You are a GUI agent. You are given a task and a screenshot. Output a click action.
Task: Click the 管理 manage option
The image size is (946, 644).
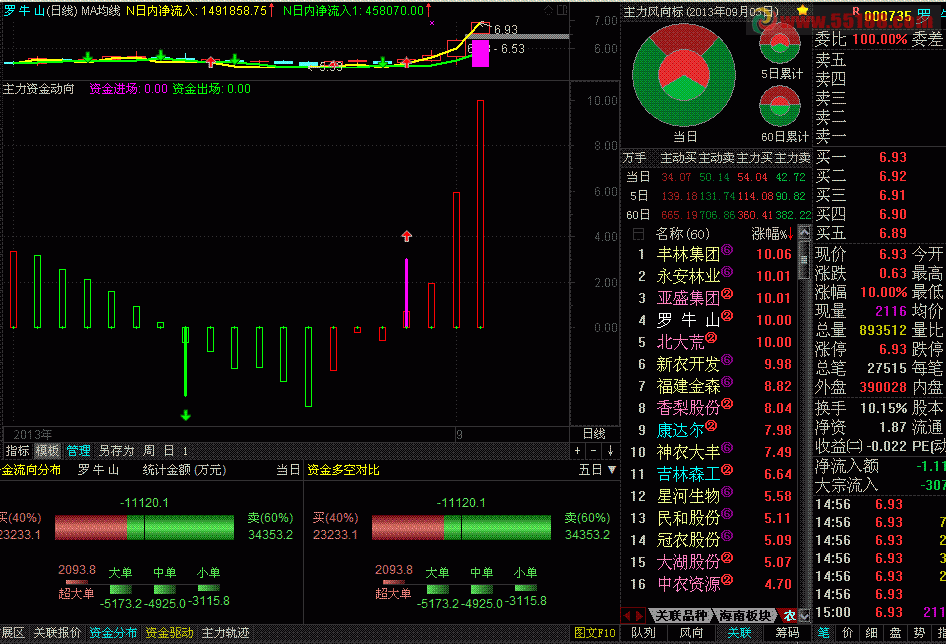coord(78,451)
